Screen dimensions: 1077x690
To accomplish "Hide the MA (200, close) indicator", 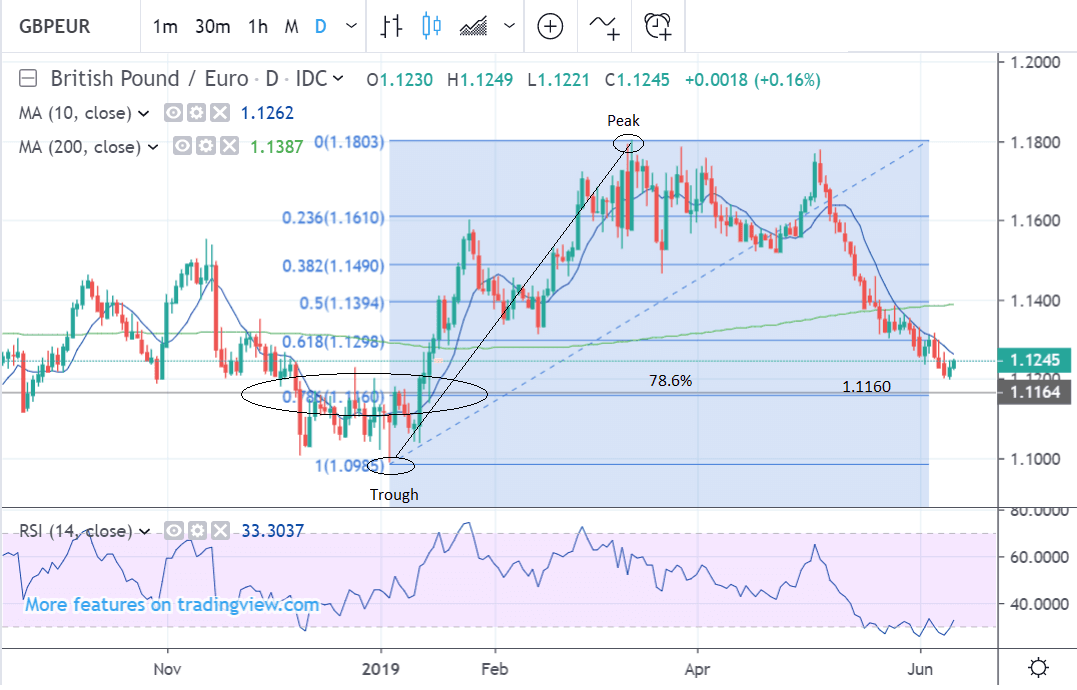I will click(183, 146).
